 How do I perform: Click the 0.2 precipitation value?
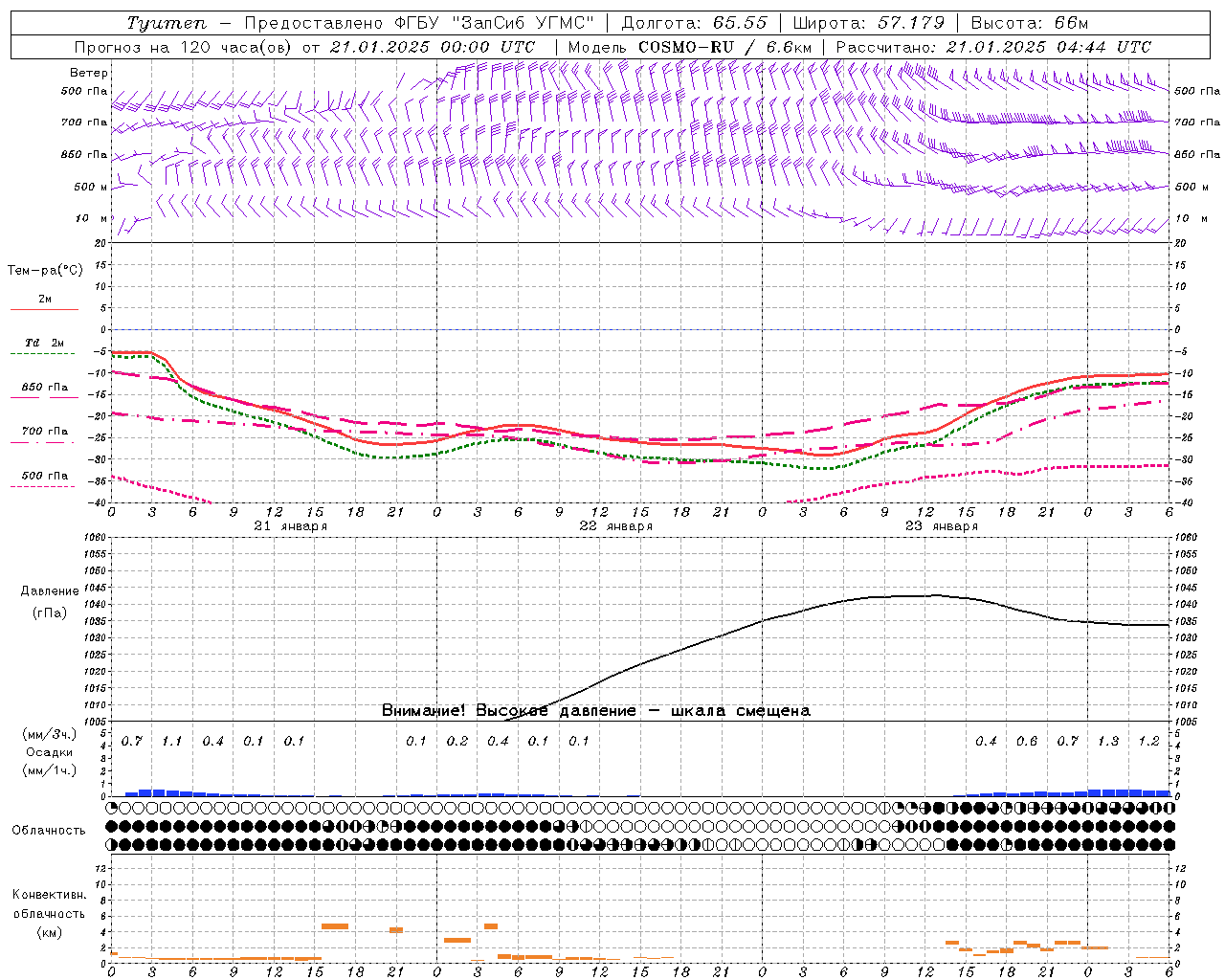(x=457, y=742)
